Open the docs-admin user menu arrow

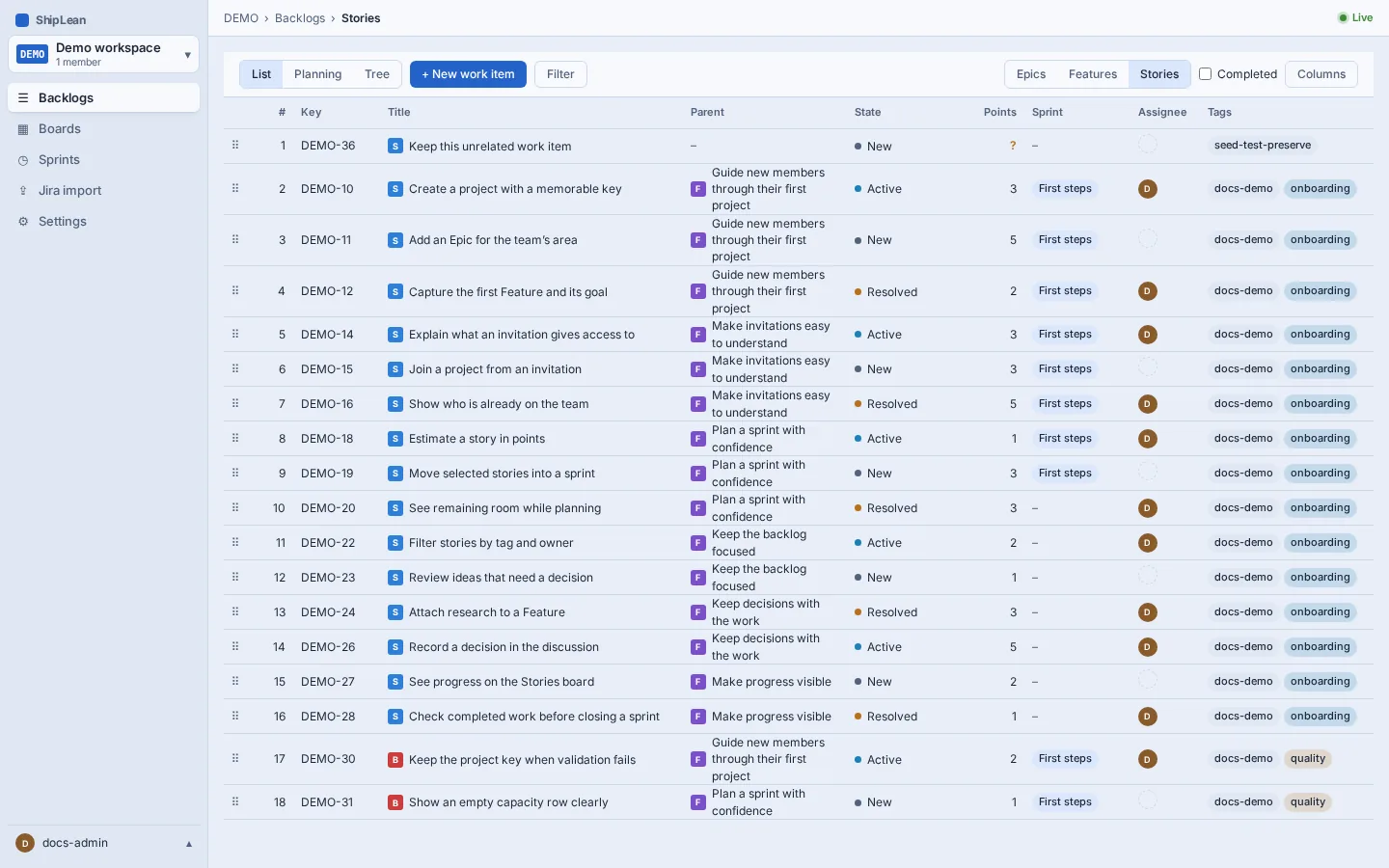[x=189, y=844]
